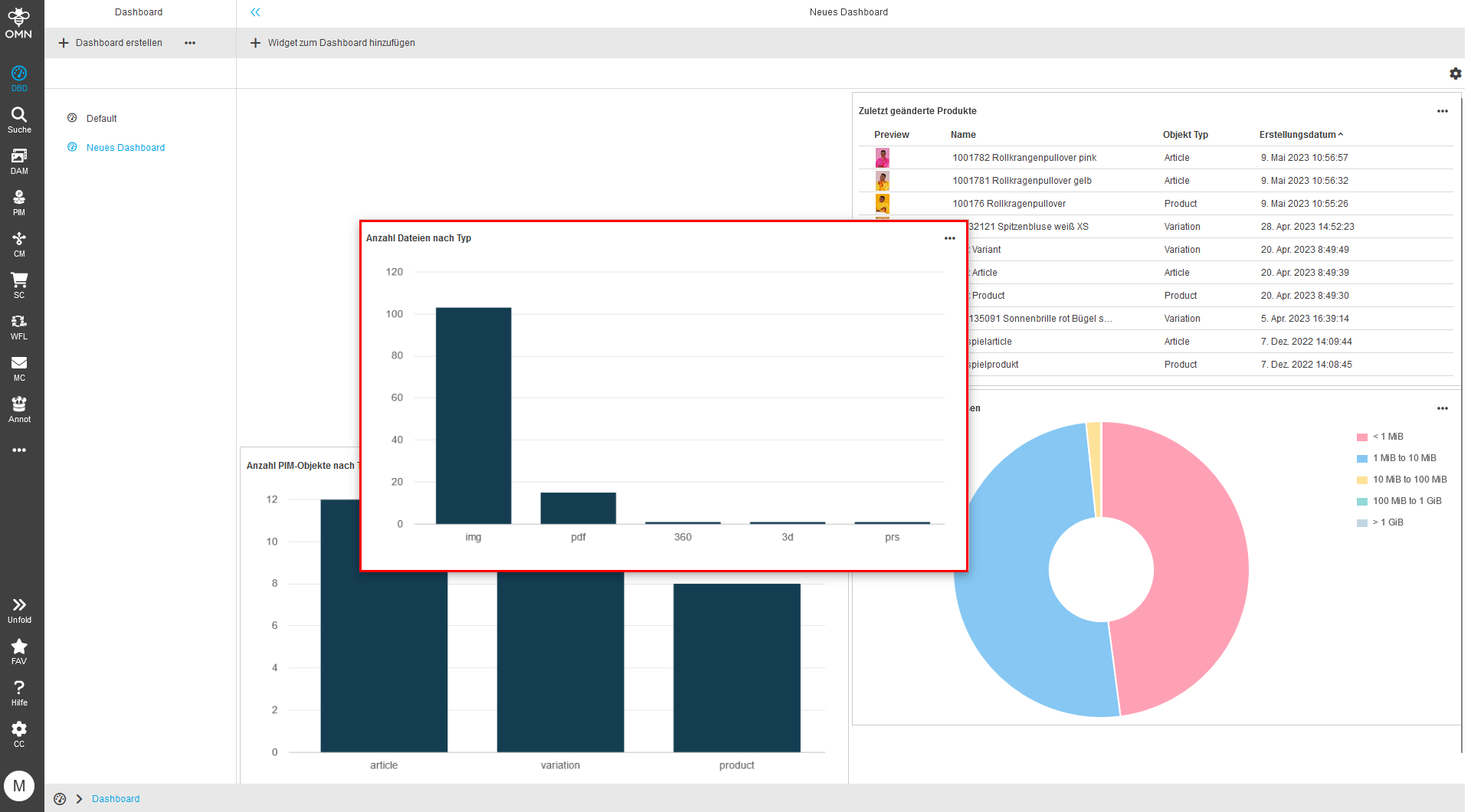Toggle '1 MiB to 10 MiB' legend entry
1471x812 pixels.
pos(1404,458)
